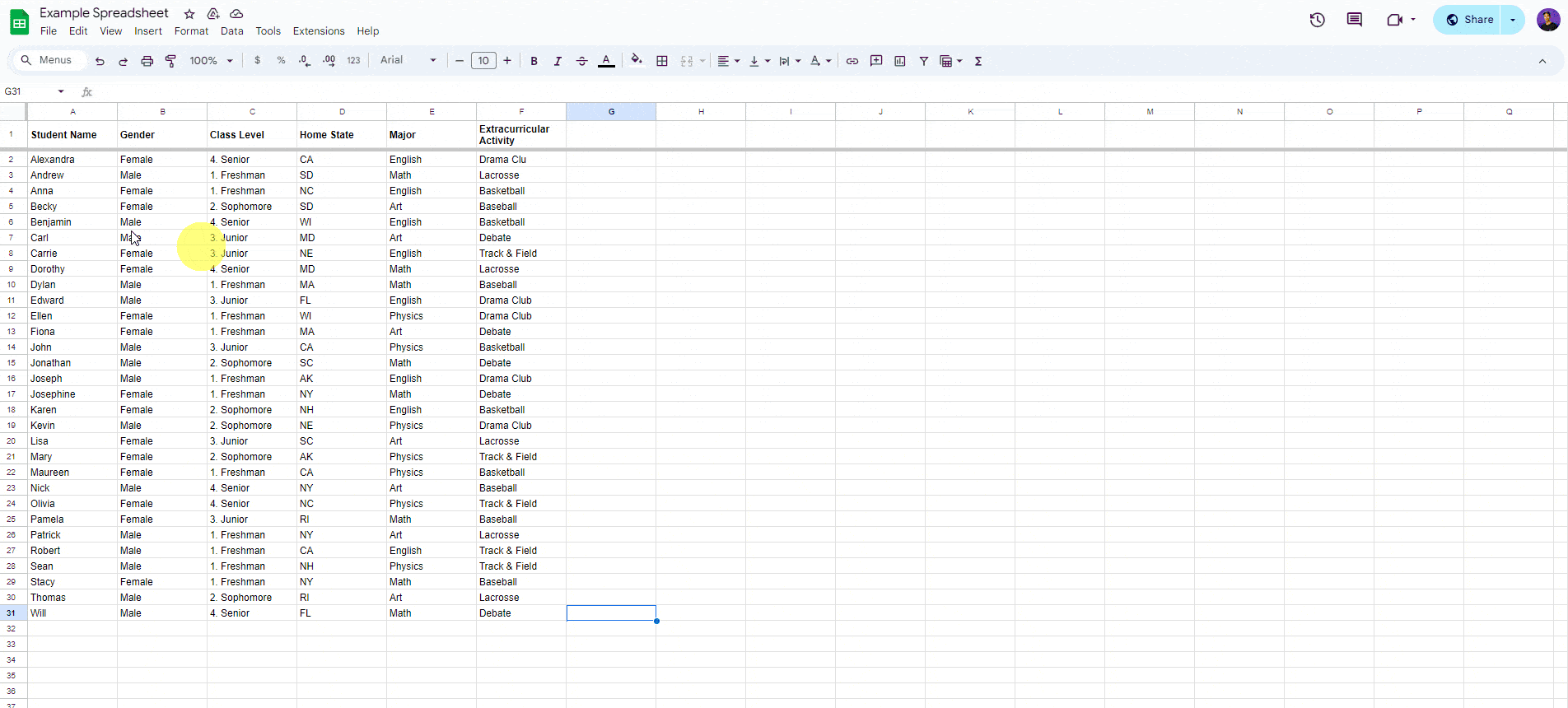Toggle italic formatting
1568x708 pixels.
coord(558,61)
